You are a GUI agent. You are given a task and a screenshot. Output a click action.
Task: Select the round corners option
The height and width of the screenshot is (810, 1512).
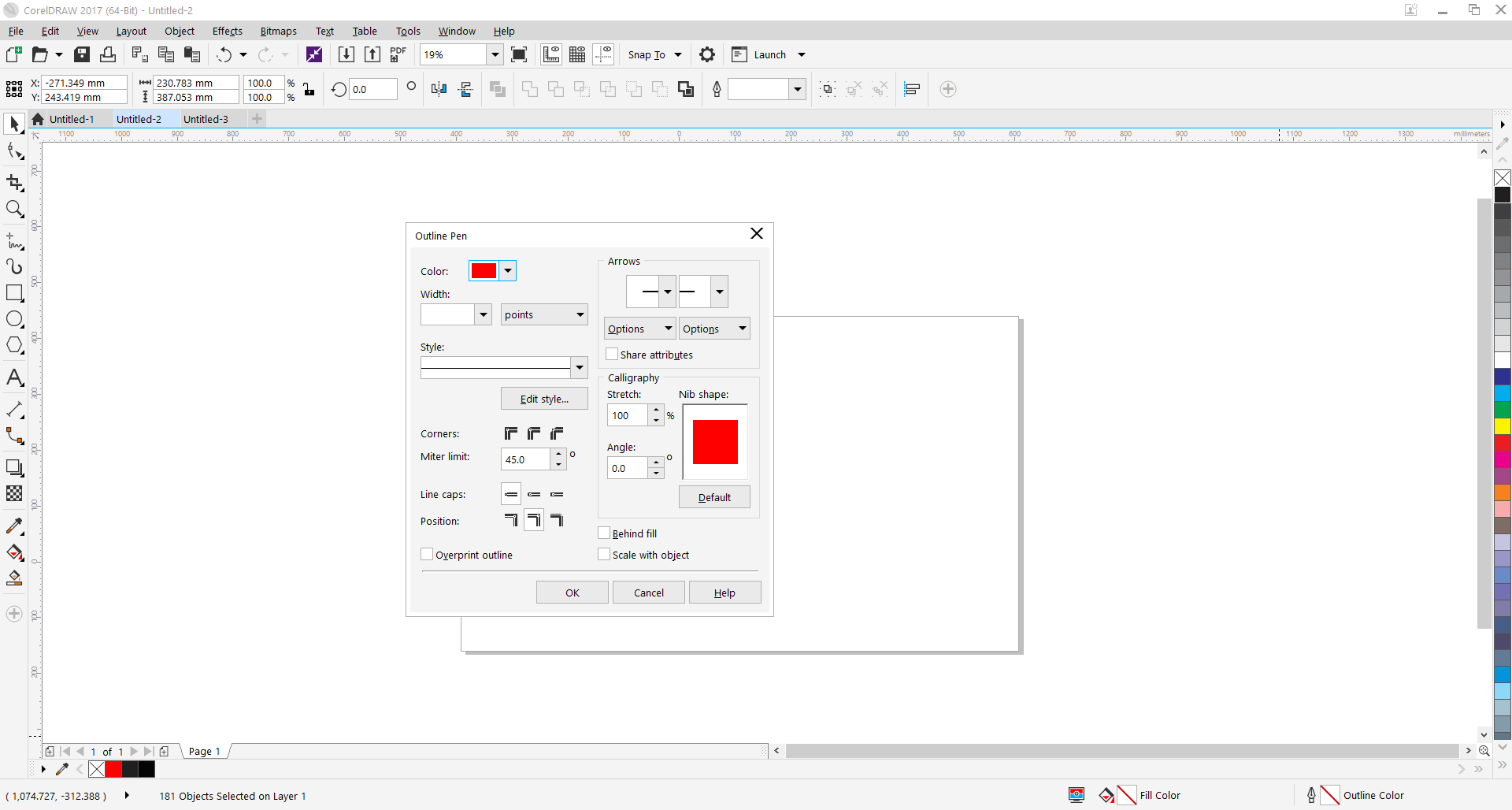pyautogui.click(x=534, y=433)
